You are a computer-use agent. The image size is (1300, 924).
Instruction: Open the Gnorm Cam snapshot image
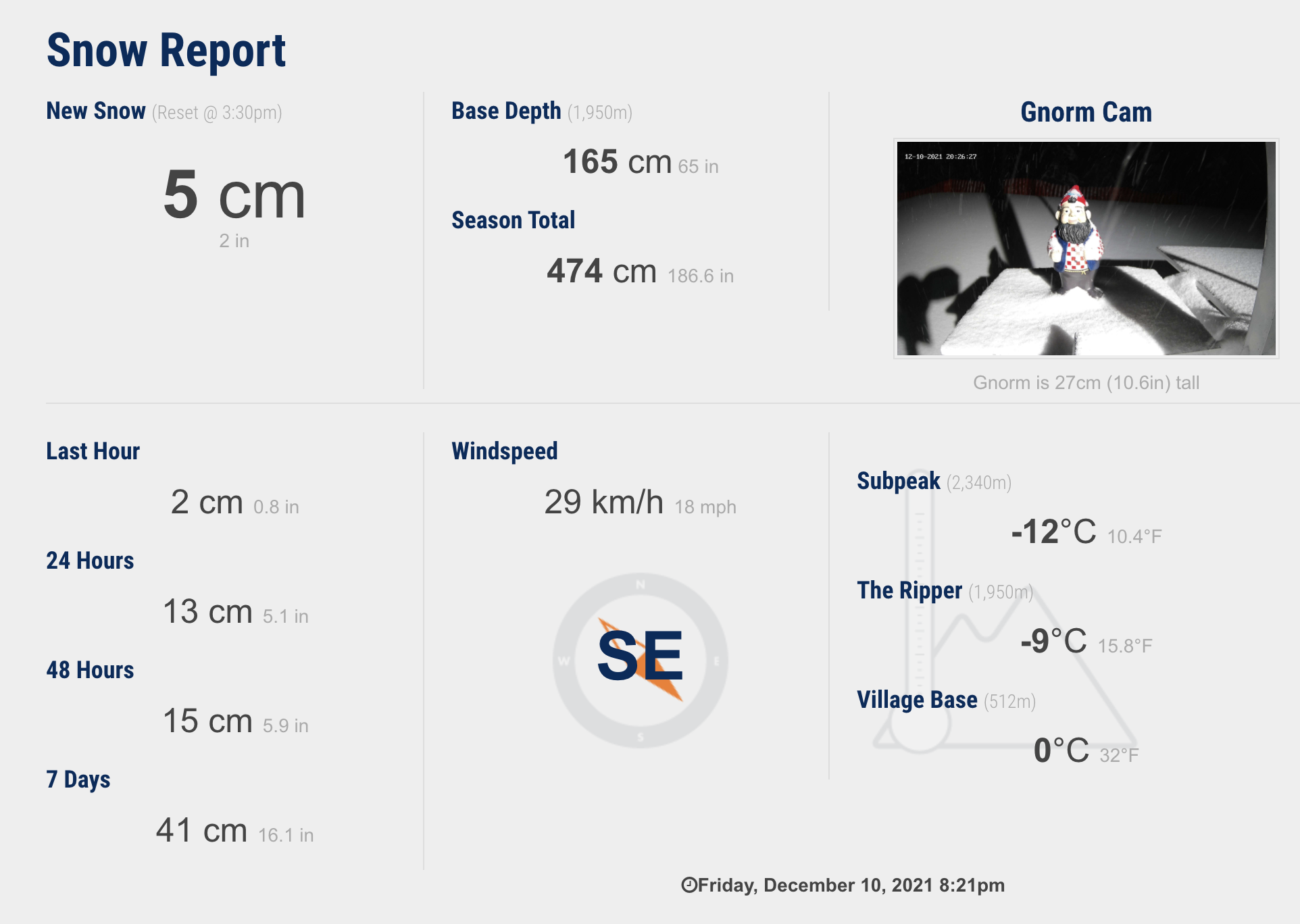point(1086,249)
